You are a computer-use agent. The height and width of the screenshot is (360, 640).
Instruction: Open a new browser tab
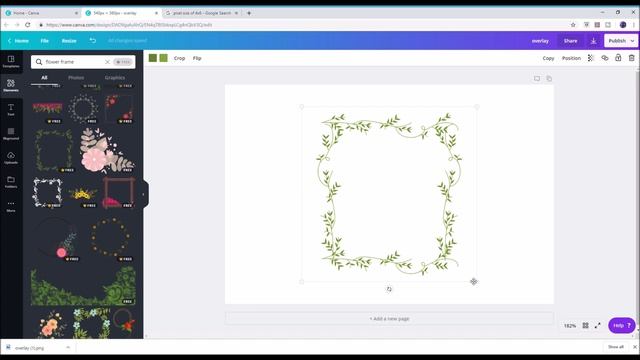pyautogui.click(x=249, y=13)
